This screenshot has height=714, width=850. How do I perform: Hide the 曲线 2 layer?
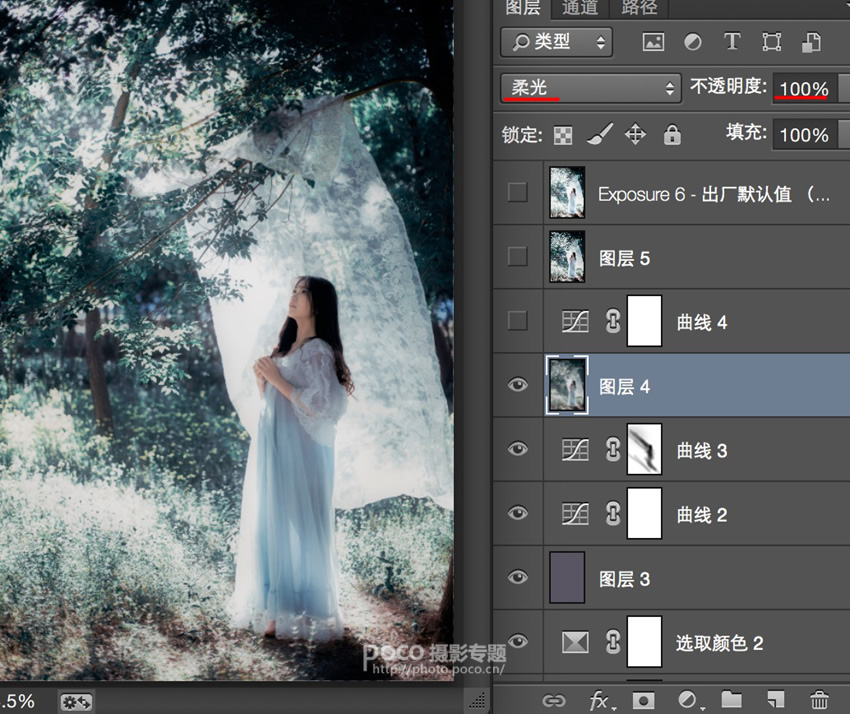click(518, 513)
